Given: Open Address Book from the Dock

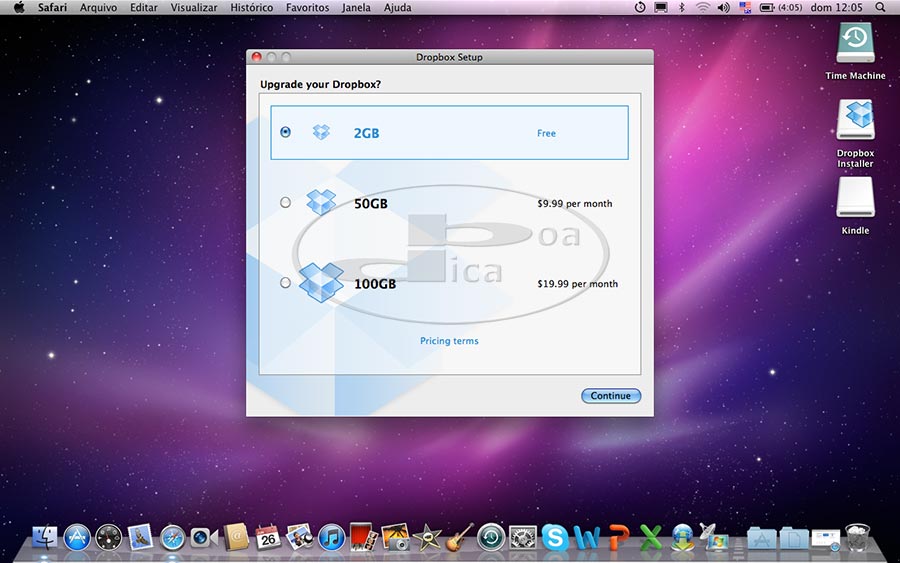Looking at the screenshot, I should point(236,538).
